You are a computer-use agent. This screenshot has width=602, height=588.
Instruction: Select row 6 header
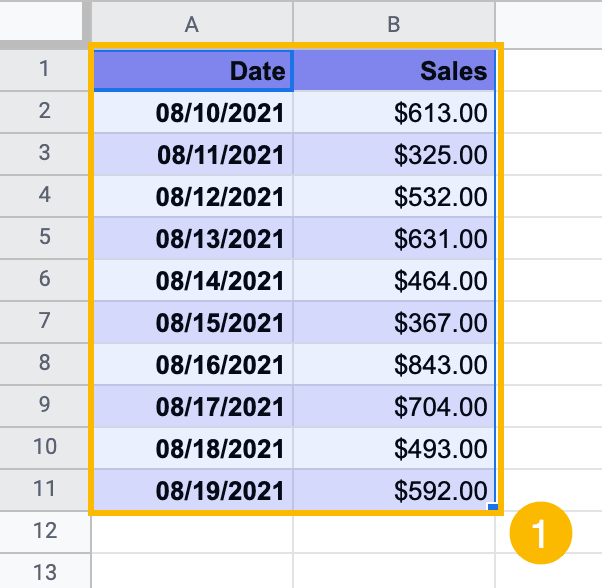(44, 280)
